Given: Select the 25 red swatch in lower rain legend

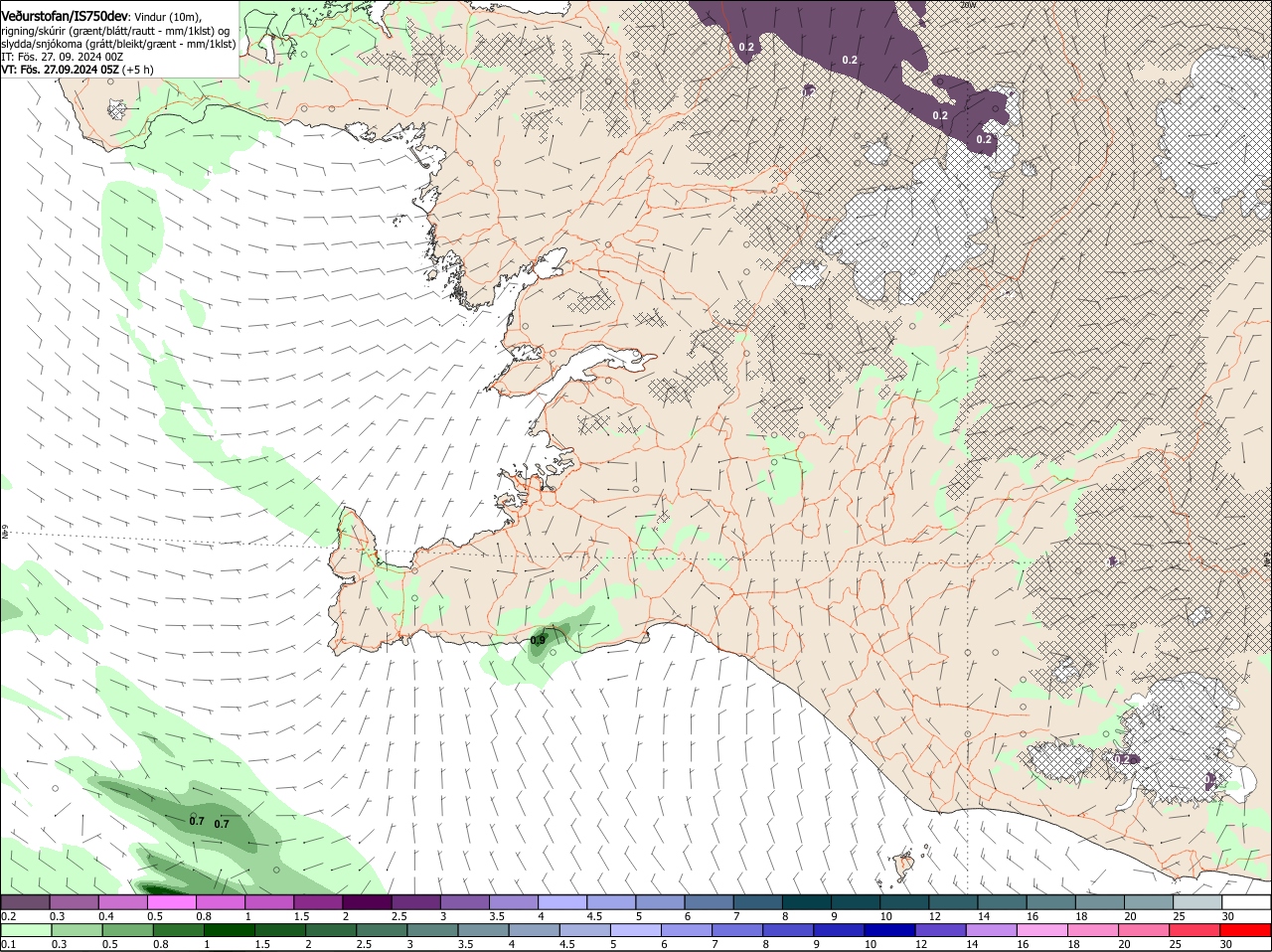Looking at the screenshot, I should [1194, 930].
